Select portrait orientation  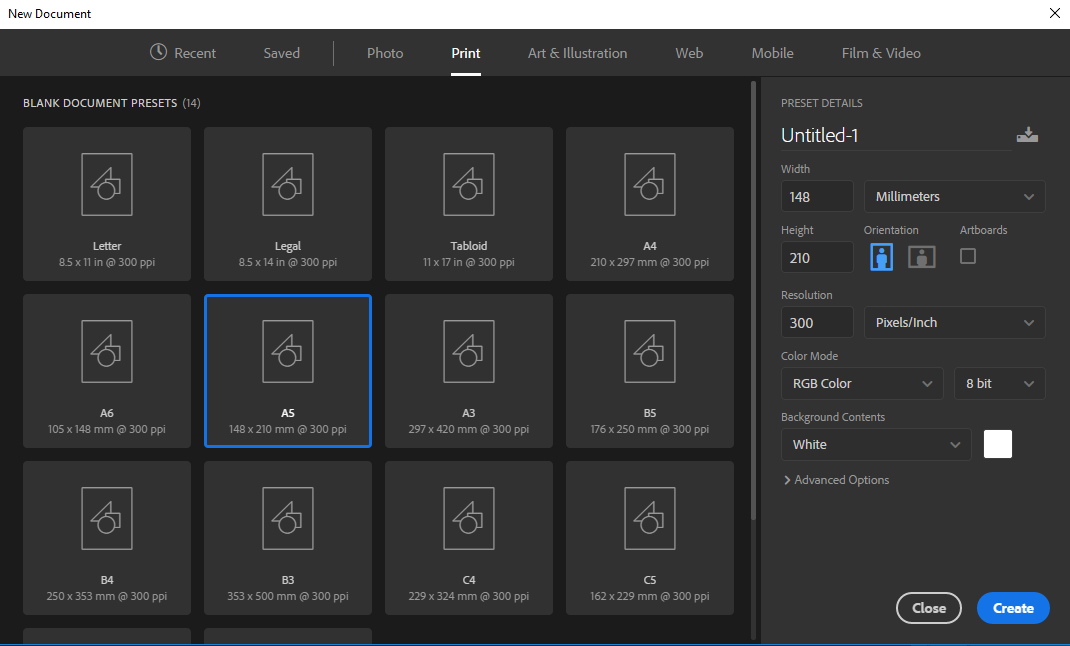pyautogui.click(x=881, y=256)
